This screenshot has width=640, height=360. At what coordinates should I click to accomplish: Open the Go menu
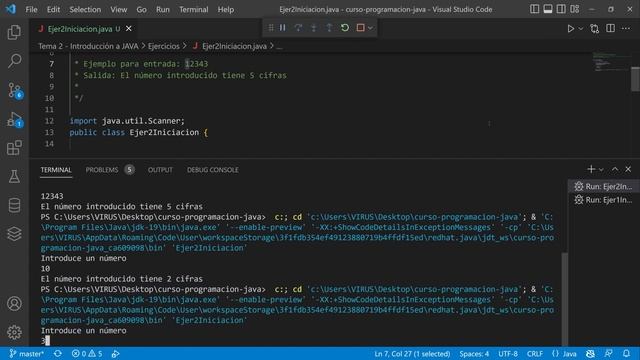(x=141, y=9)
